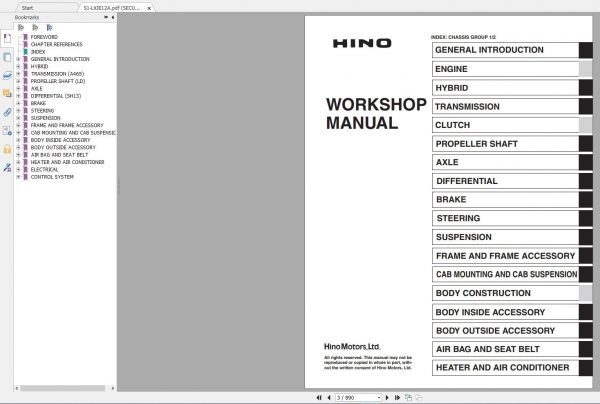Go to the first page
This screenshot has width=600, height=404.
(319, 397)
